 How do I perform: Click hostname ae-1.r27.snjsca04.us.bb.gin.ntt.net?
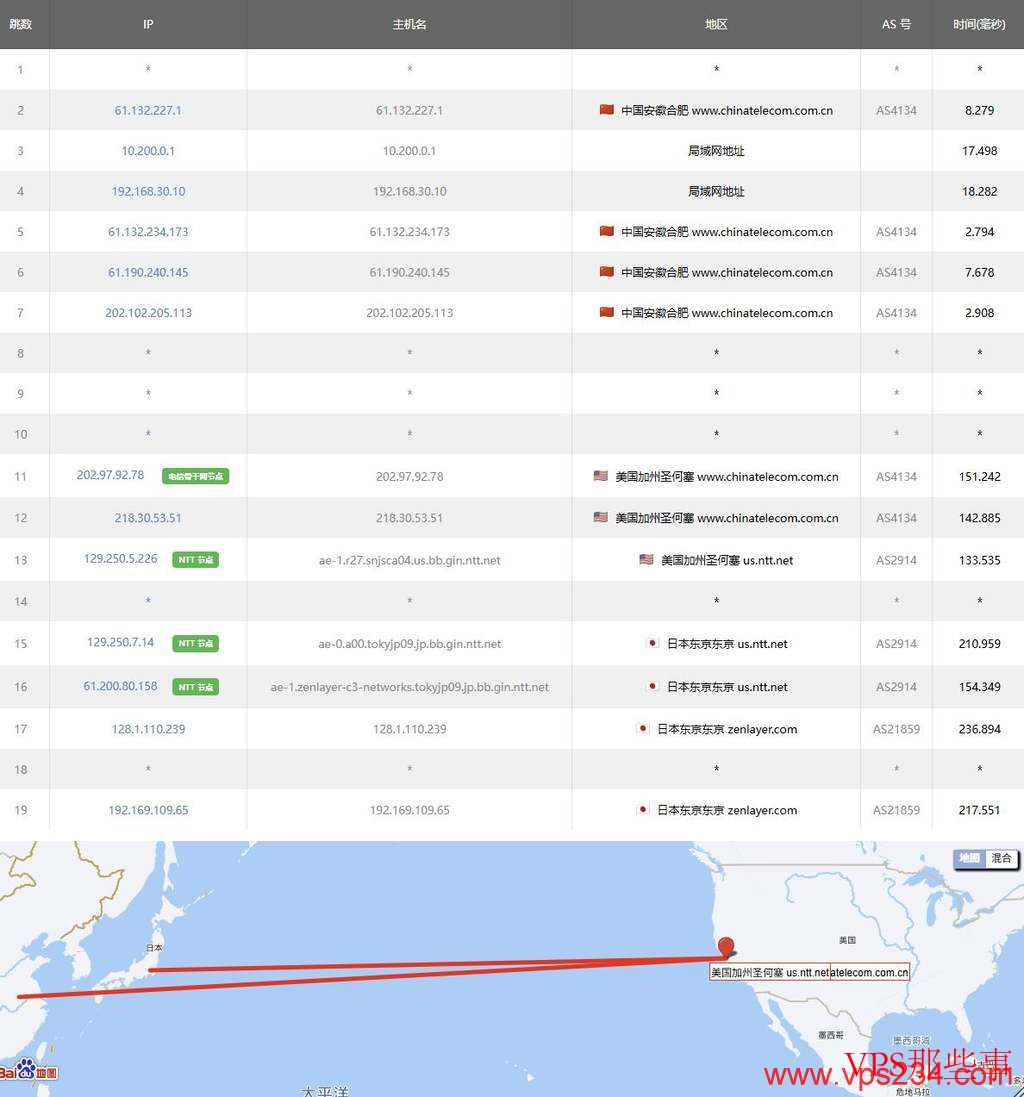pos(409,560)
